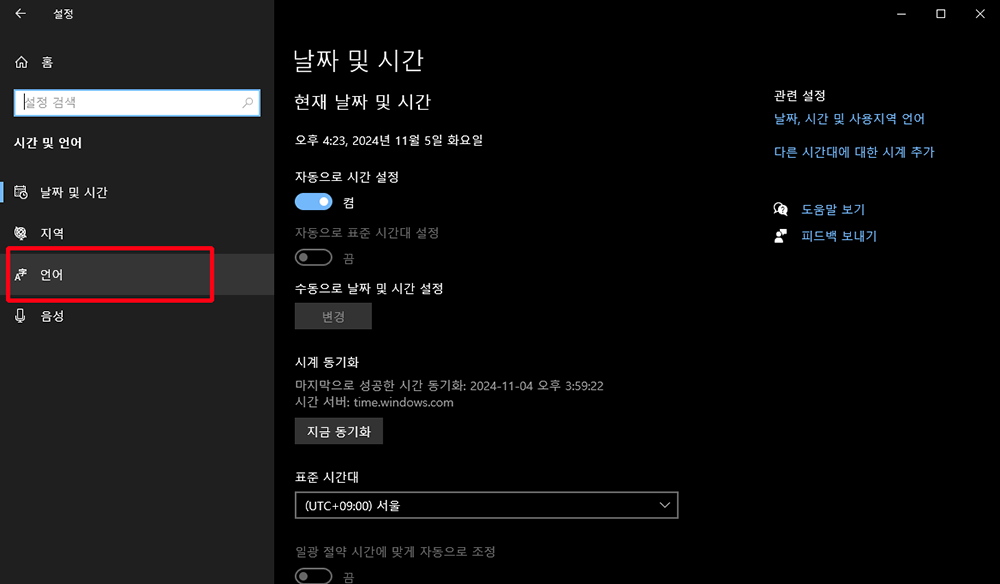The width and height of the screenshot is (1000, 584).
Task: Open the 홈 settings page
Action: [x=137, y=62]
